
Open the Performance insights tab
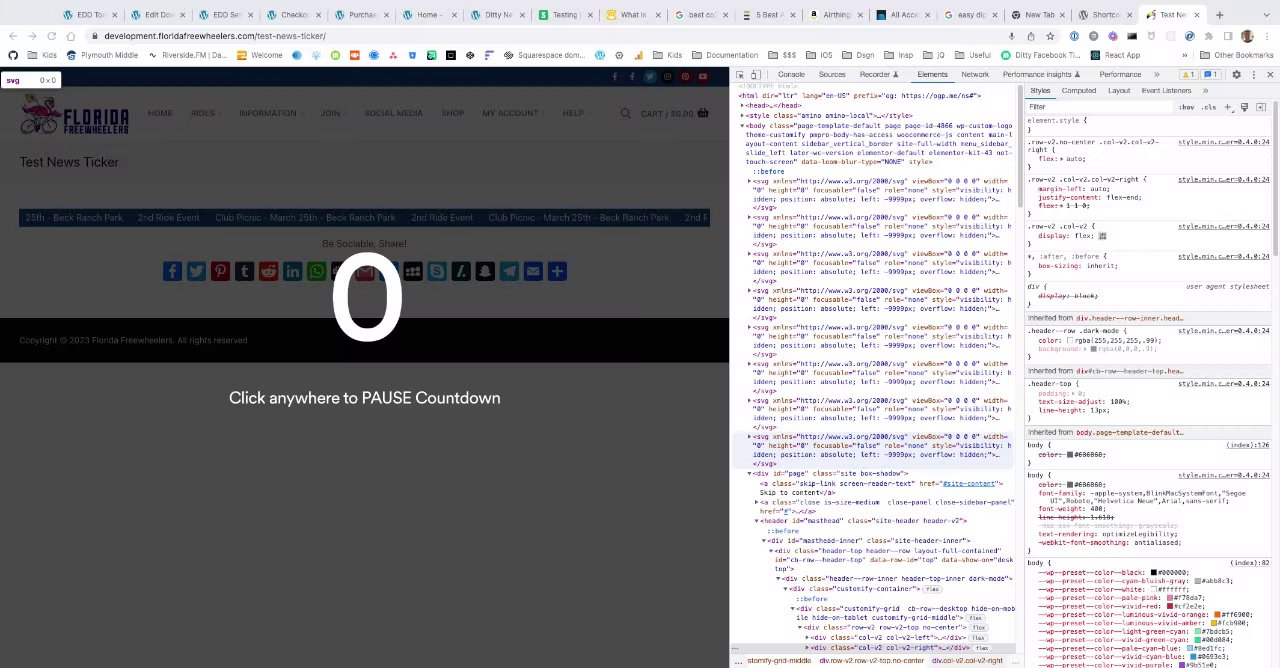pos(1042,75)
